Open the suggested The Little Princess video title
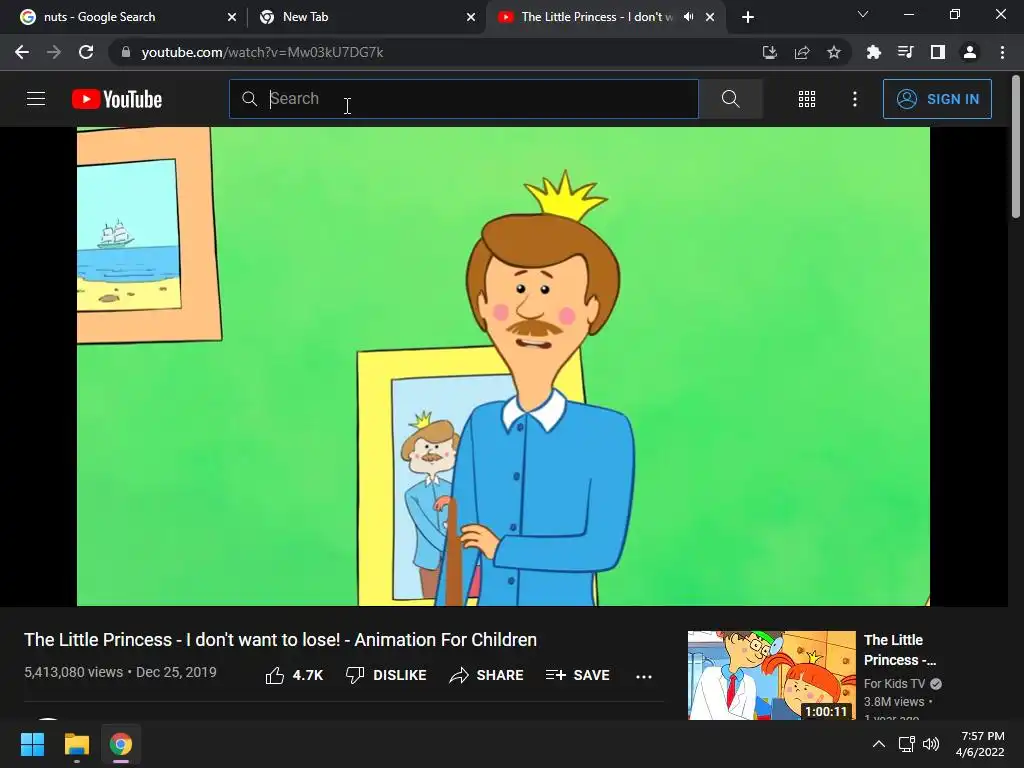The height and width of the screenshot is (768, 1024). [900, 650]
